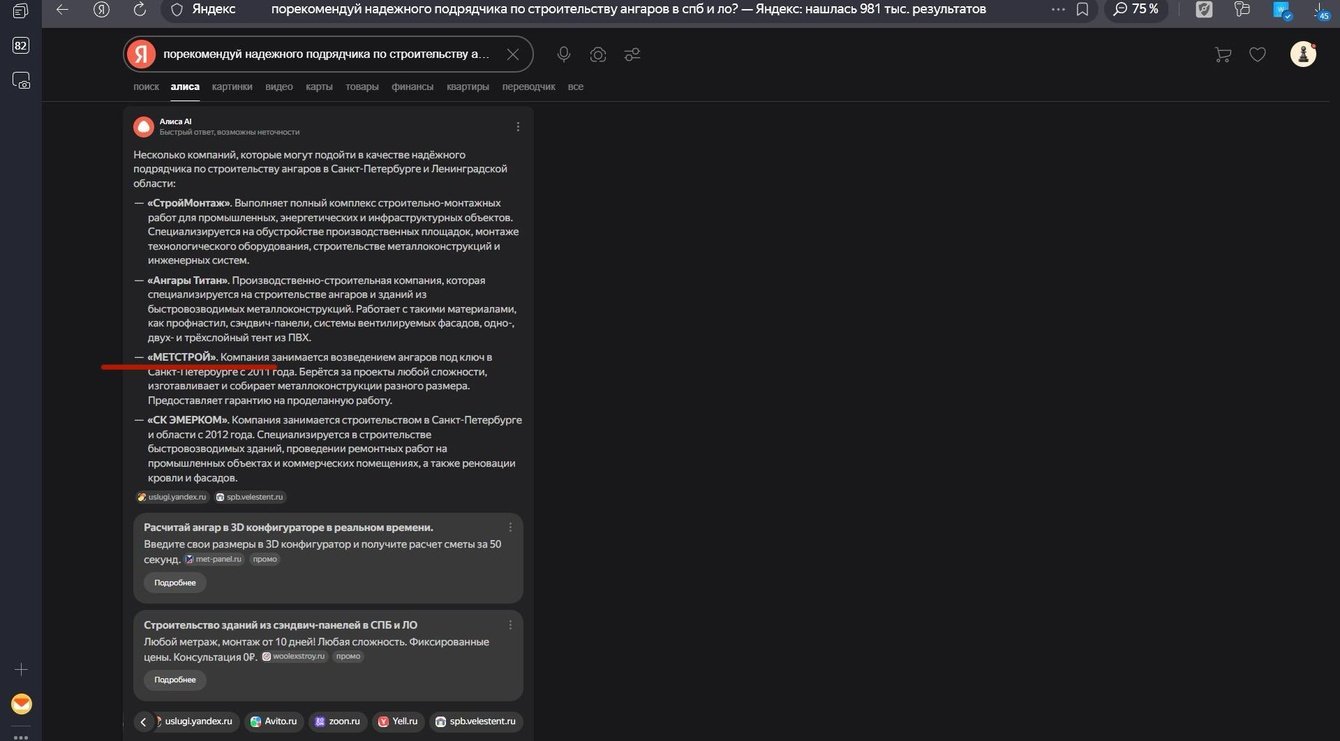Click the browser address bar text

click(628, 9)
